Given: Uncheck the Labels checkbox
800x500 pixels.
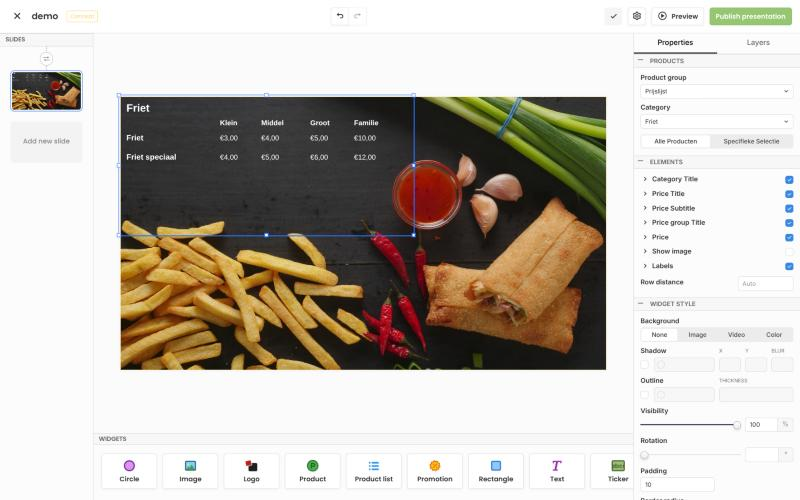Looking at the screenshot, I should point(789,266).
